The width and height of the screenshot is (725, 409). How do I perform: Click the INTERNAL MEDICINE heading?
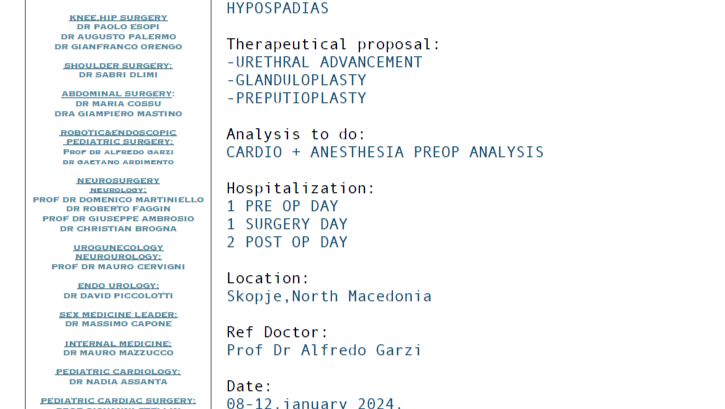(118, 344)
